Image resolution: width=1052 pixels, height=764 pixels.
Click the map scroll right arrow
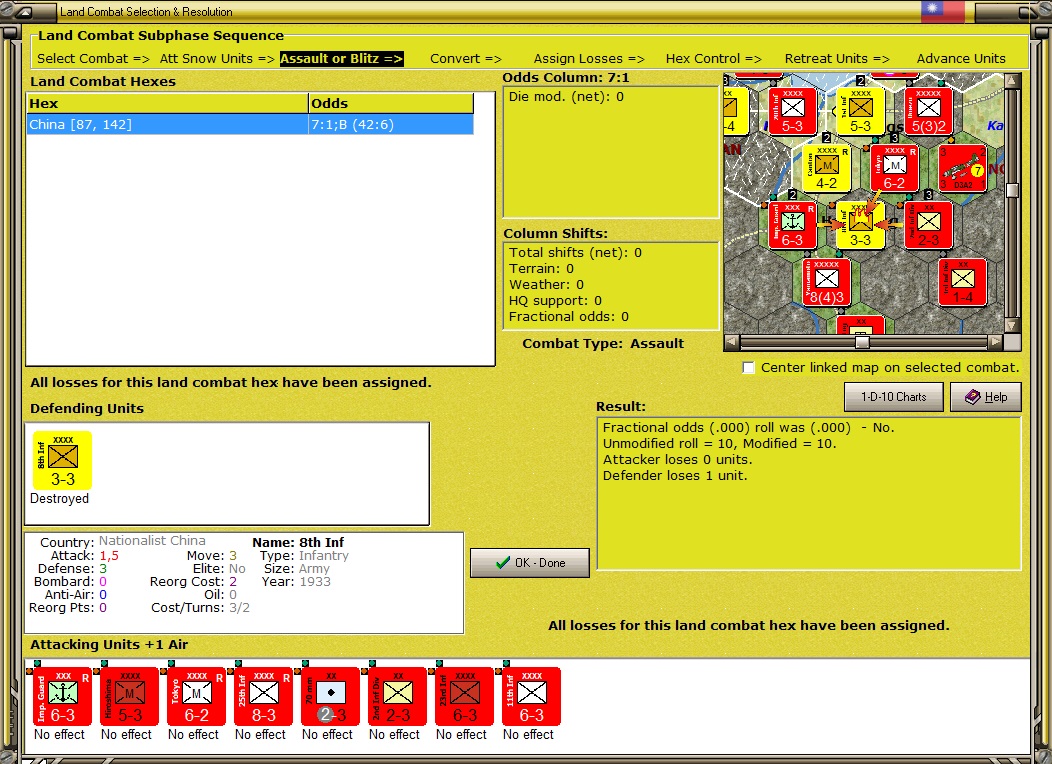pos(996,343)
